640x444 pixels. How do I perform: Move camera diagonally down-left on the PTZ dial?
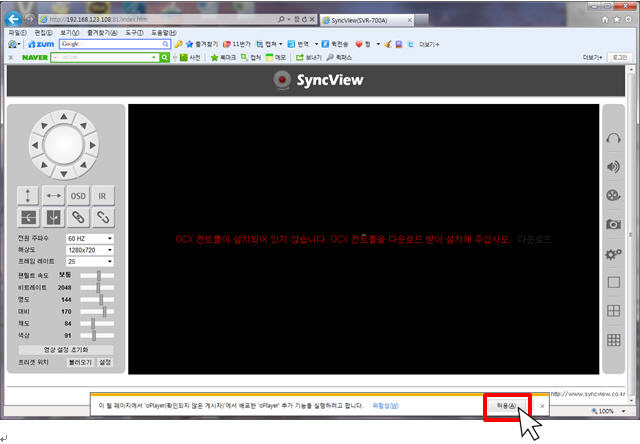point(44,165)
